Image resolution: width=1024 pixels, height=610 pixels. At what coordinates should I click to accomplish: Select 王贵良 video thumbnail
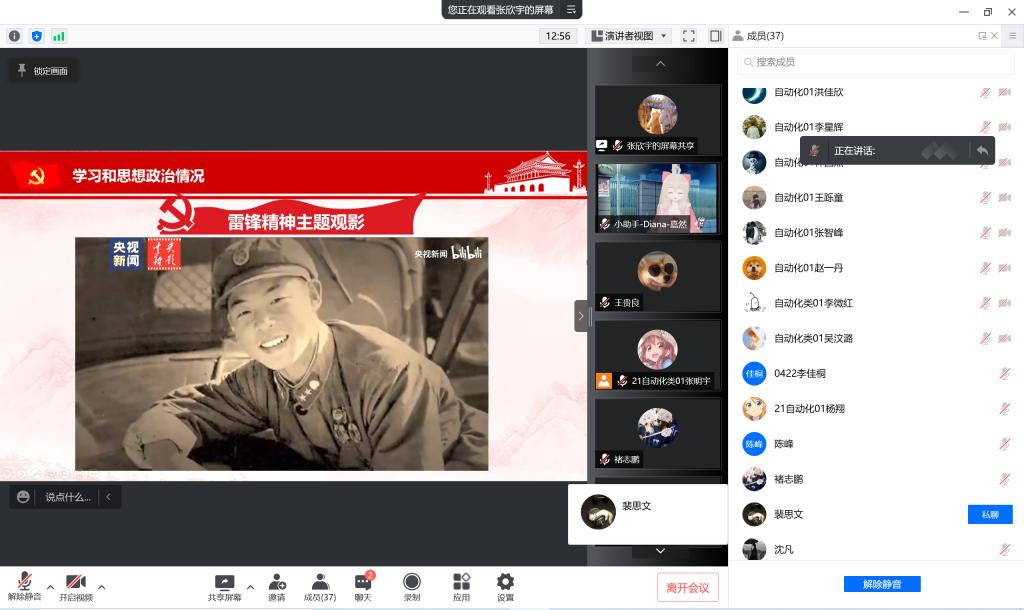657,277
